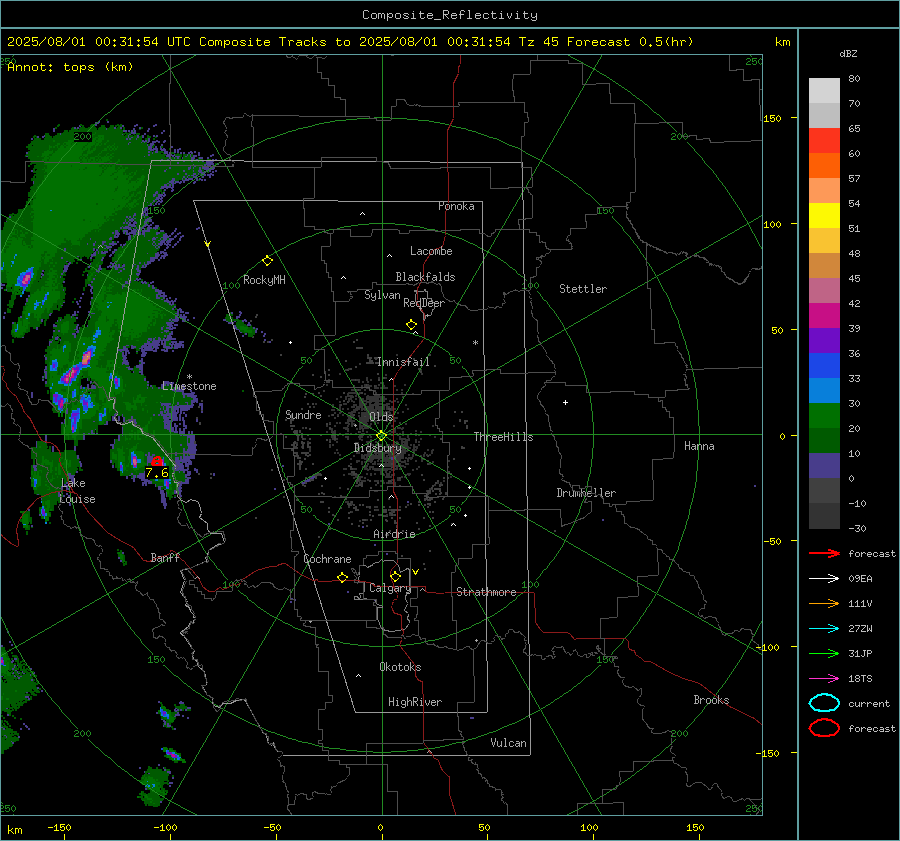Click the Sundre city label
The height and width of the screenshot is (841, 900).
click(x=303, y=415)
